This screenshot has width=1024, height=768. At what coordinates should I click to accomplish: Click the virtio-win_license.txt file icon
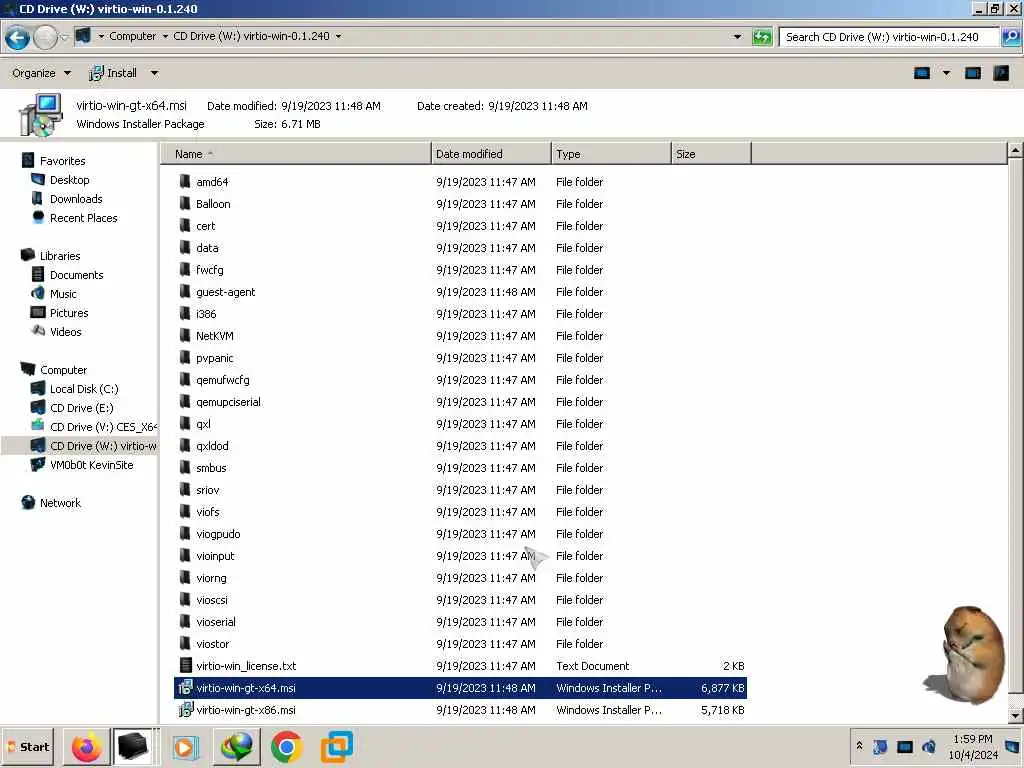[185, 665]
